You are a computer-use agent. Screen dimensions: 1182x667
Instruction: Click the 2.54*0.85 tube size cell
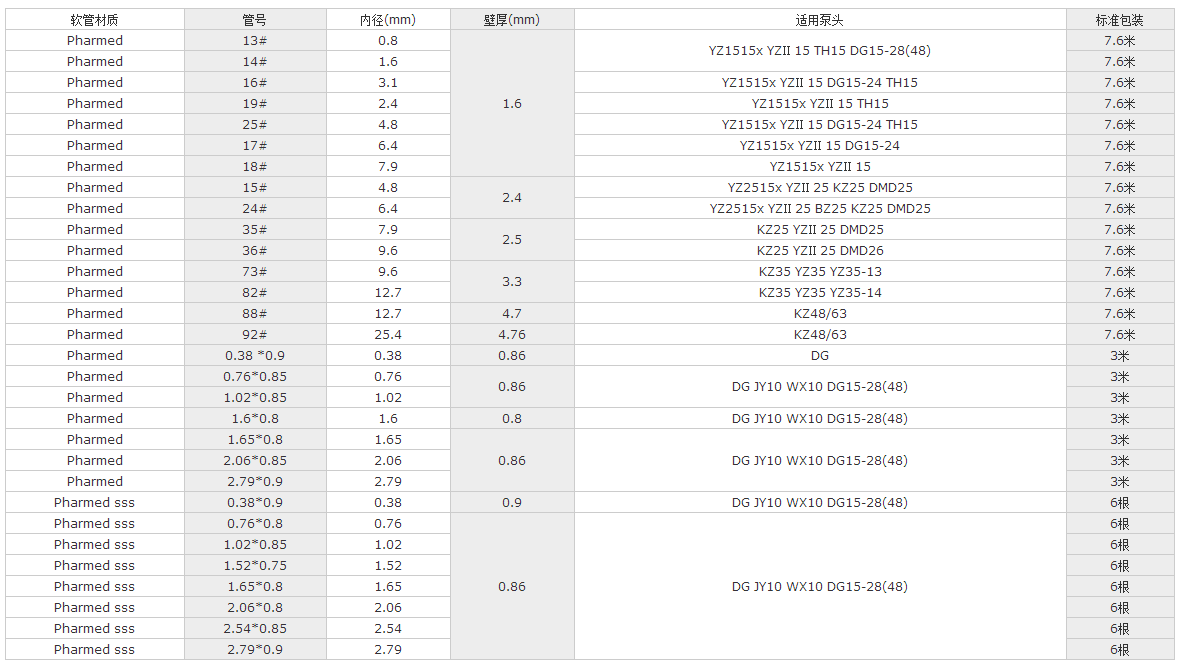click(x=255, y=629)
